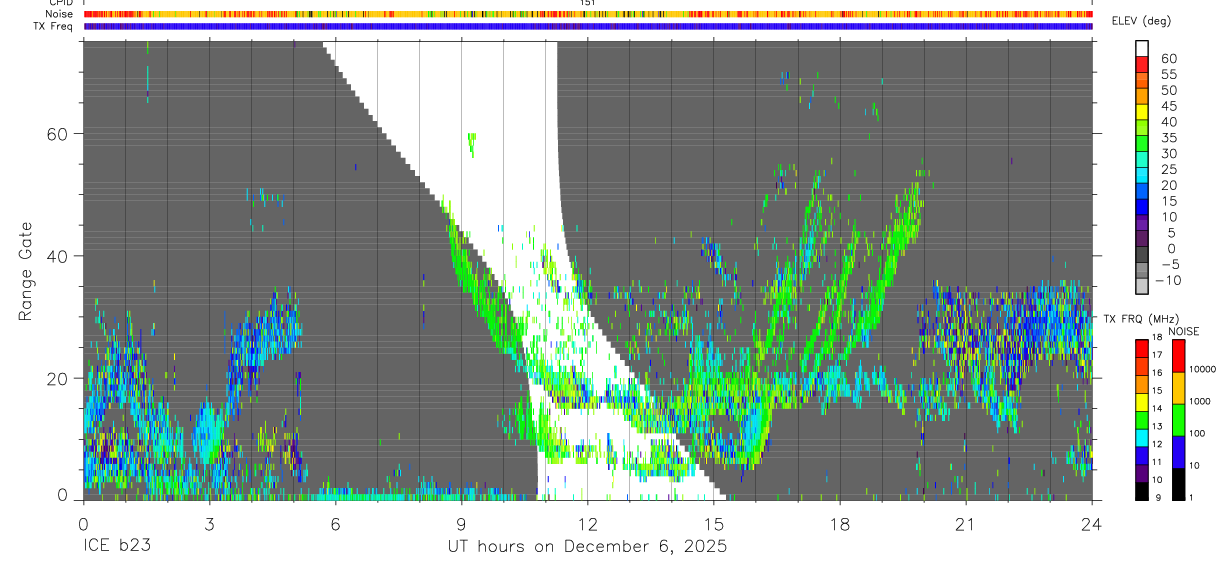Click the 'Noise' row label at top left
This screenshot has height=567, width=1228.
tap(60, 14)
